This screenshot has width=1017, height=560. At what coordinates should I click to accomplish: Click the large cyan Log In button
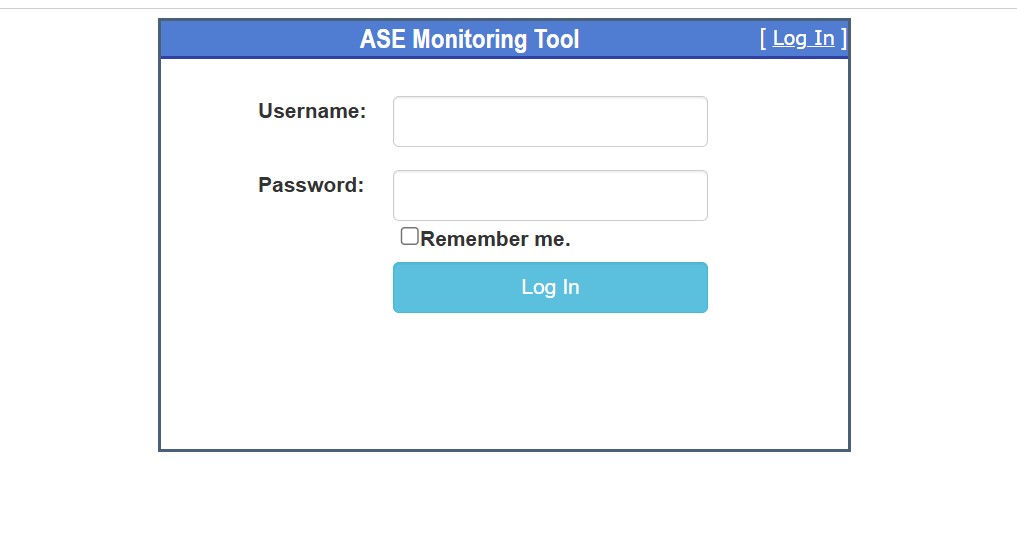[550, 287]
